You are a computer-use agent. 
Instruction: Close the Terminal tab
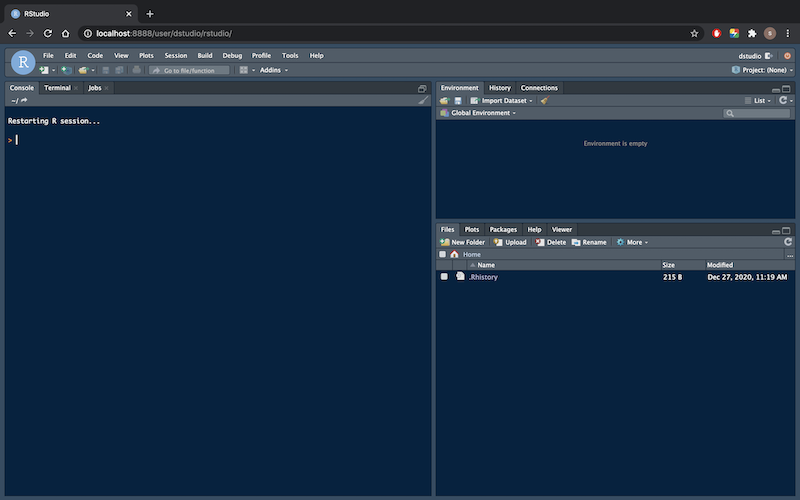(76, 88)
